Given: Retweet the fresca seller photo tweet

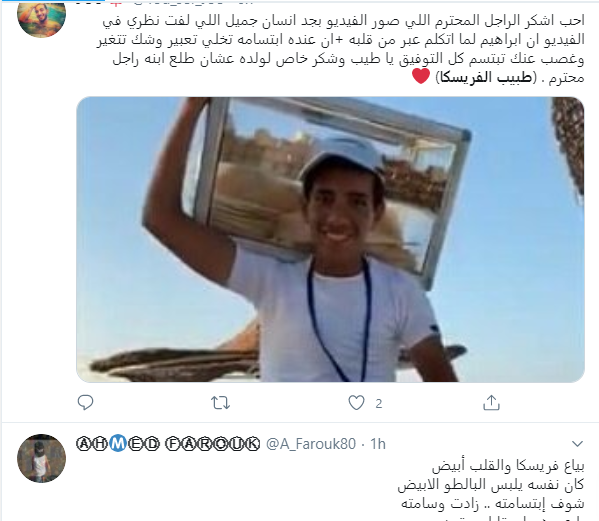Looking at the screenshot, I should [220, 403].
